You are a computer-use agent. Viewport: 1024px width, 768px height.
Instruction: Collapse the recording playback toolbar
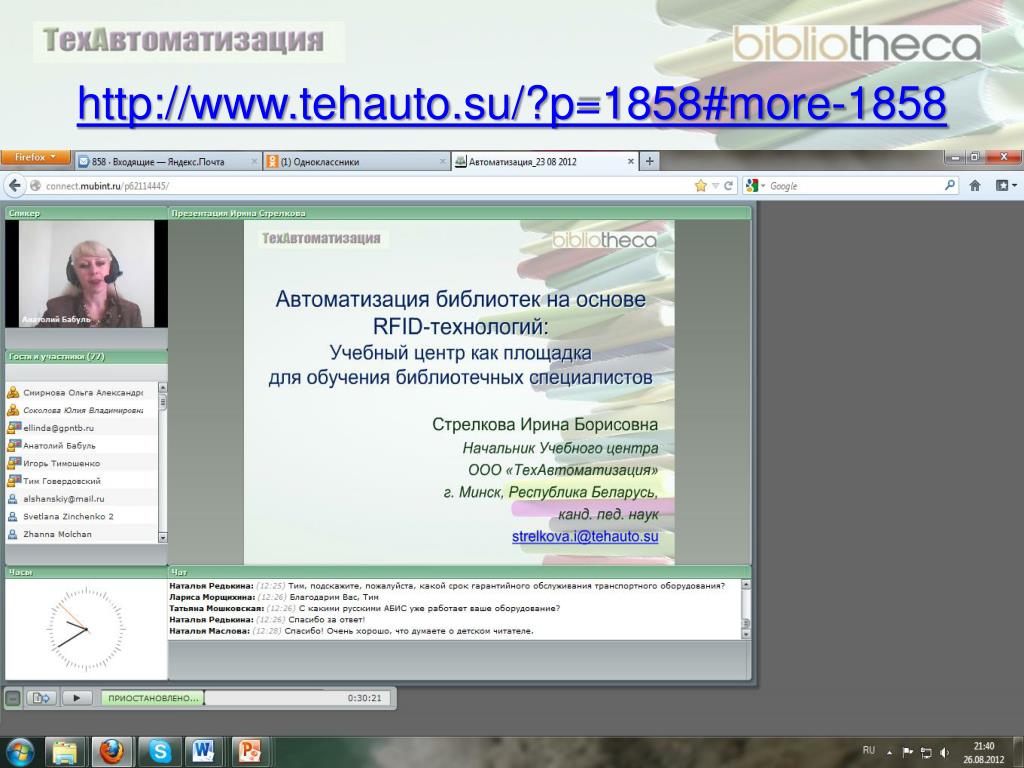point(12,698)
